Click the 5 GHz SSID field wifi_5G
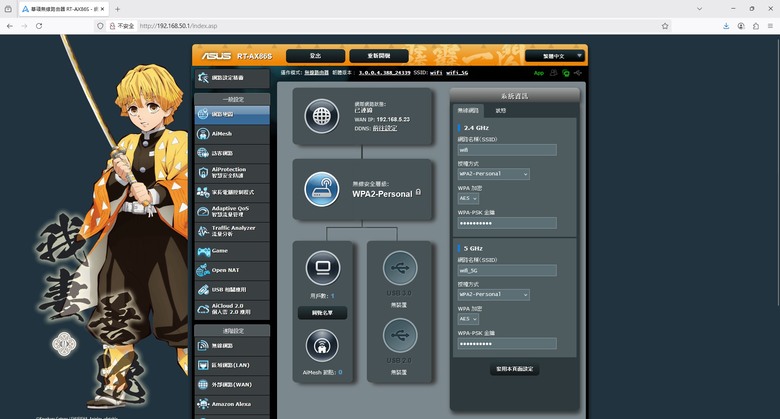Screen dimensions: 780x419 (x=507, y=270)
